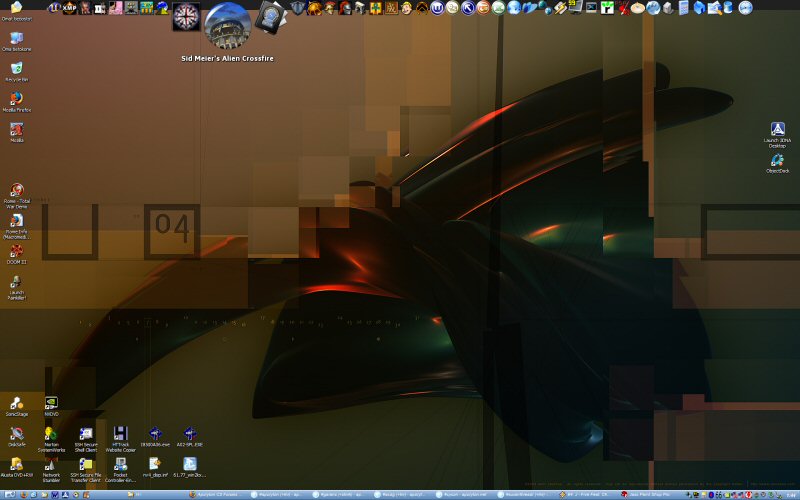Open the Mozilla desktop shortcut
This screenshot has height=500, width=800.
tap(16, 130)
